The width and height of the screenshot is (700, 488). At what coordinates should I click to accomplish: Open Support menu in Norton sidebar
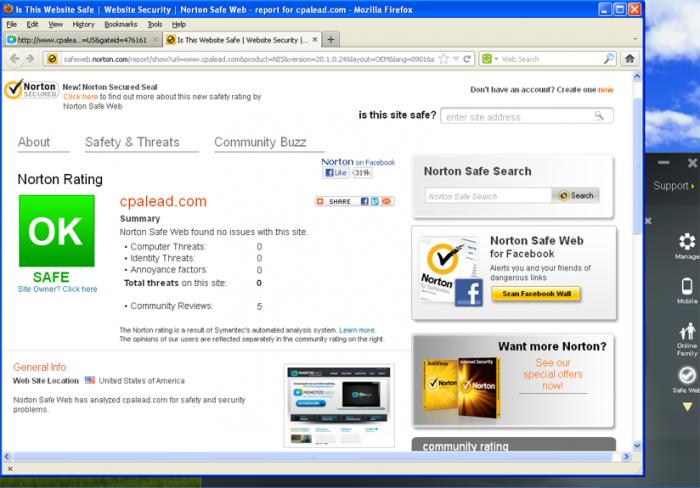674,186
